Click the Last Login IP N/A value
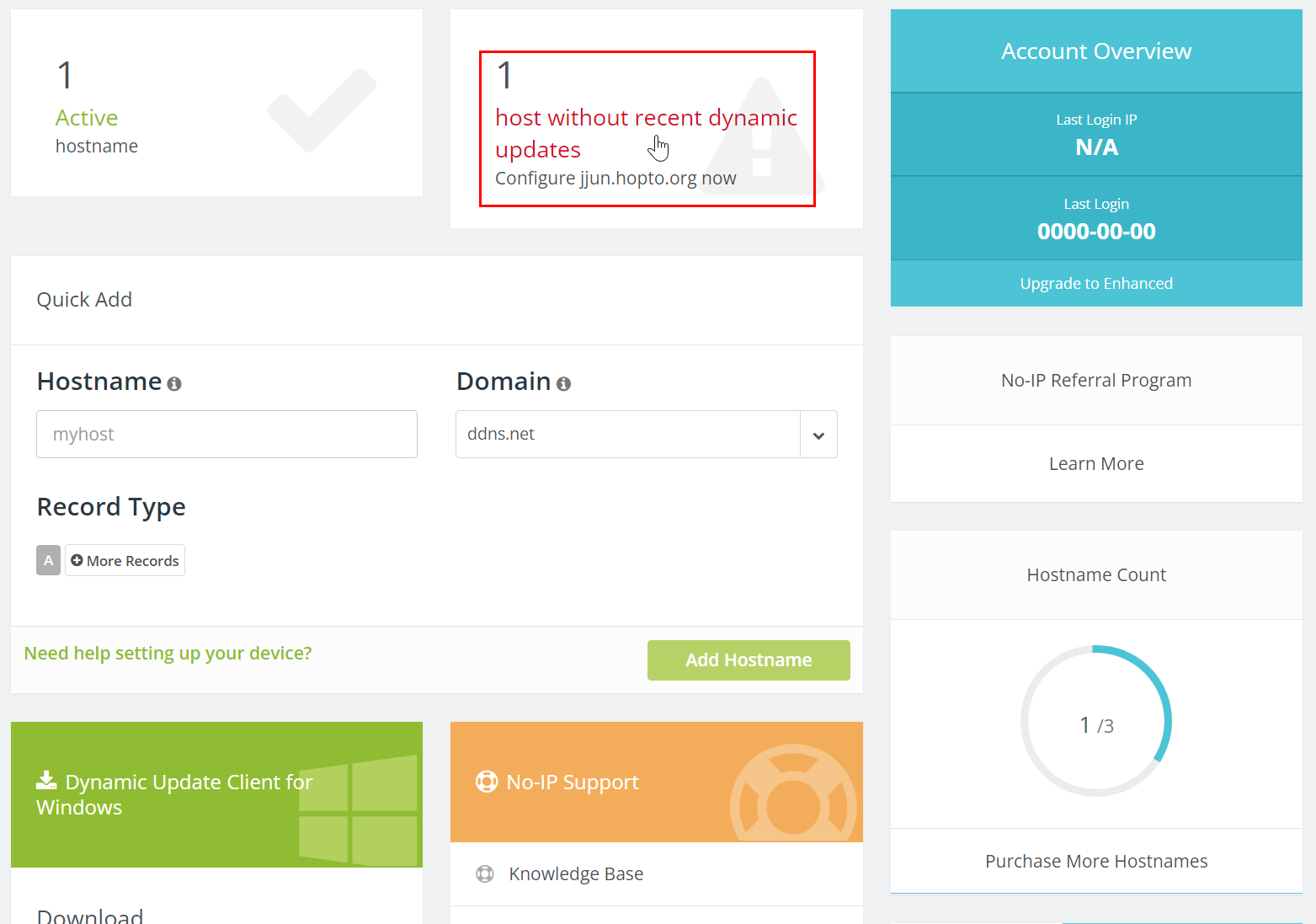 (1096, 147)
